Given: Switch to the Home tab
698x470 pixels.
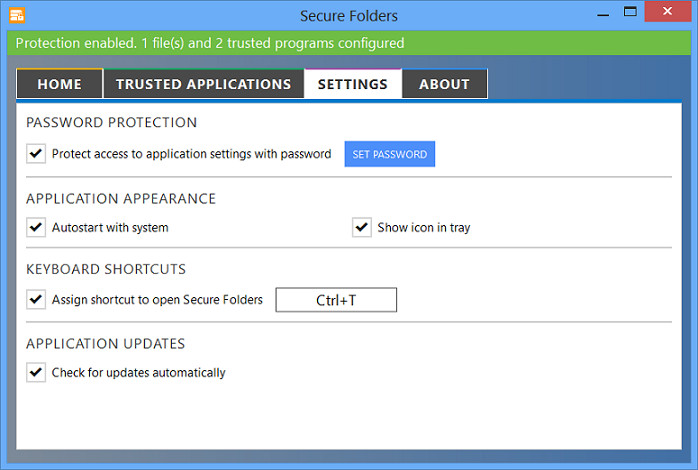Looking at the screenshot, I should pos(60,84).
